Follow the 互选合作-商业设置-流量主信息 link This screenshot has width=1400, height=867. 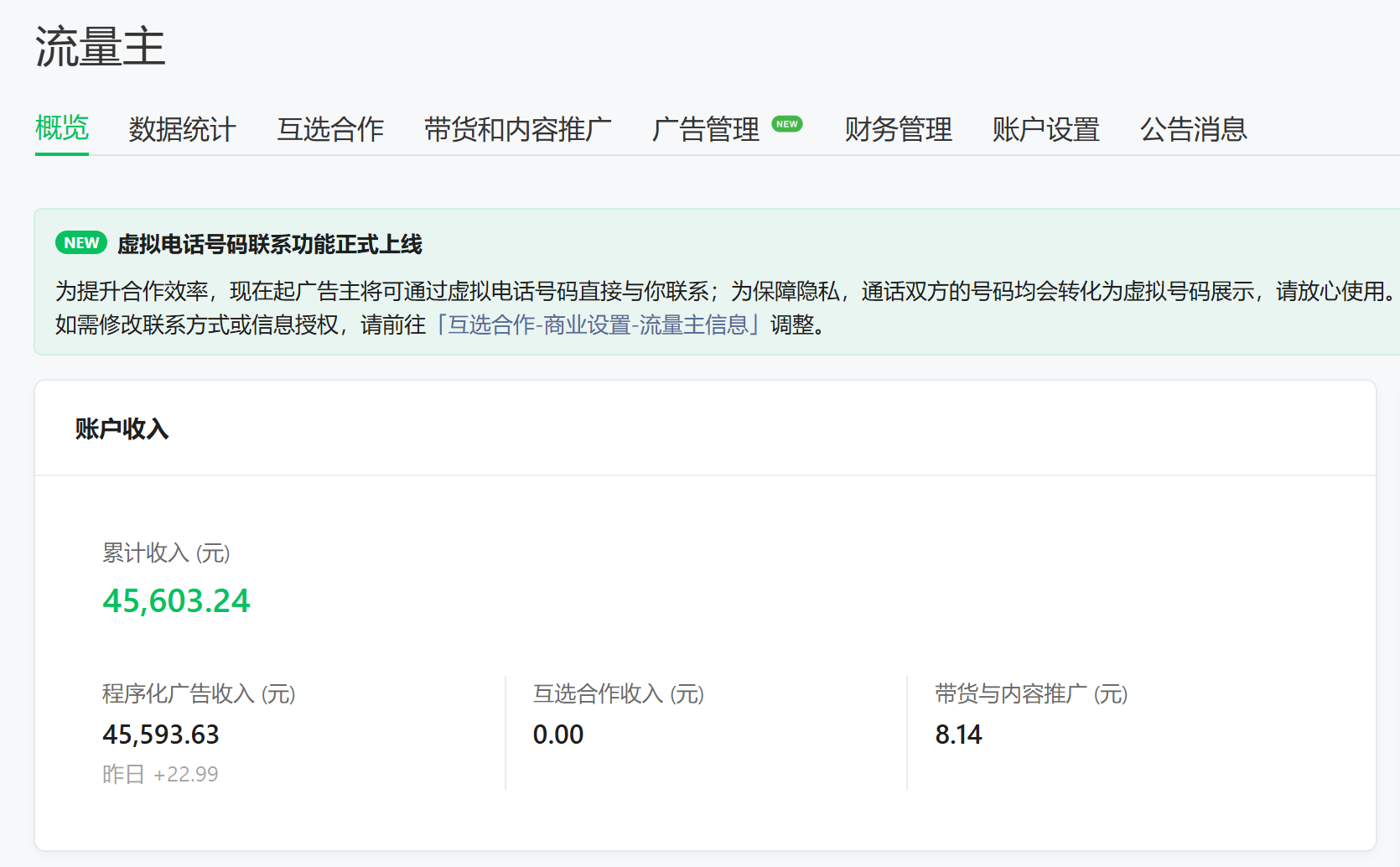point(598,324)
